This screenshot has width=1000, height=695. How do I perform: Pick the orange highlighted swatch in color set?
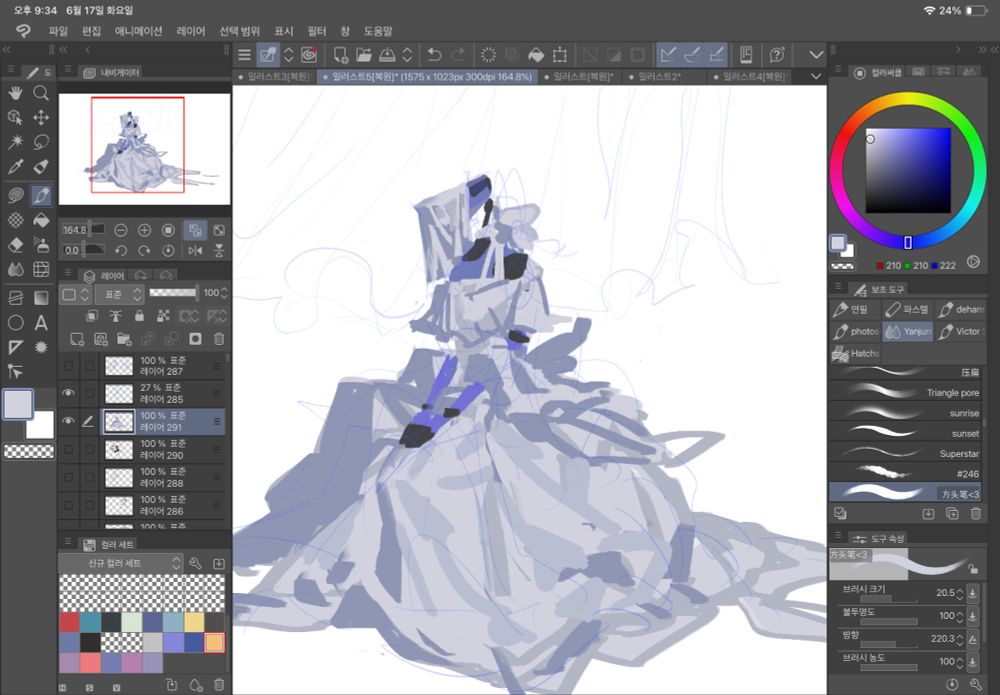214,642
